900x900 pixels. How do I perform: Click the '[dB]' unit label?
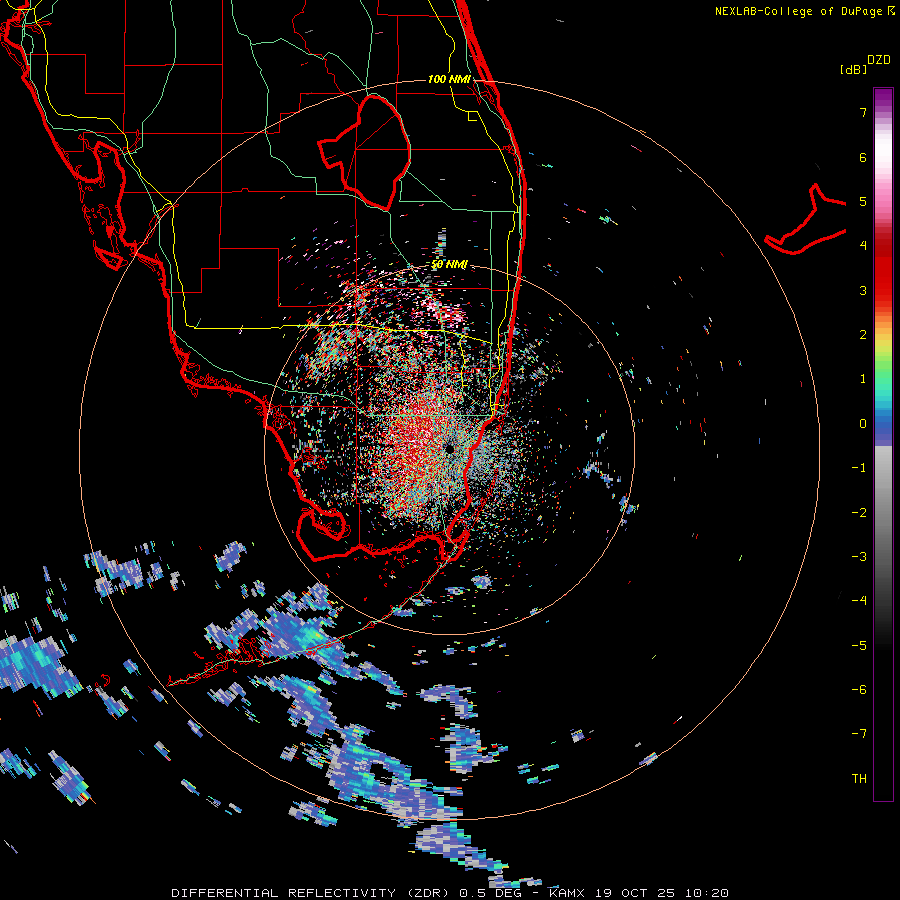pos(854,70)
